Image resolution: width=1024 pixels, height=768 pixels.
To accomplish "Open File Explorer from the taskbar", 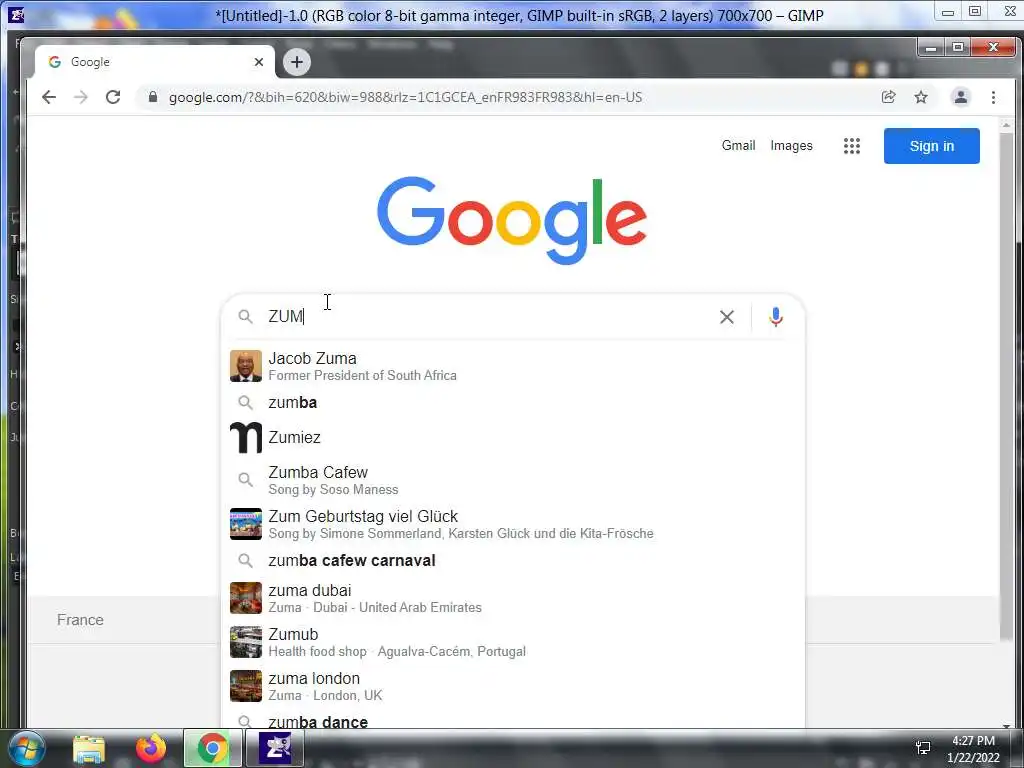I will click(x=89, y=748).
